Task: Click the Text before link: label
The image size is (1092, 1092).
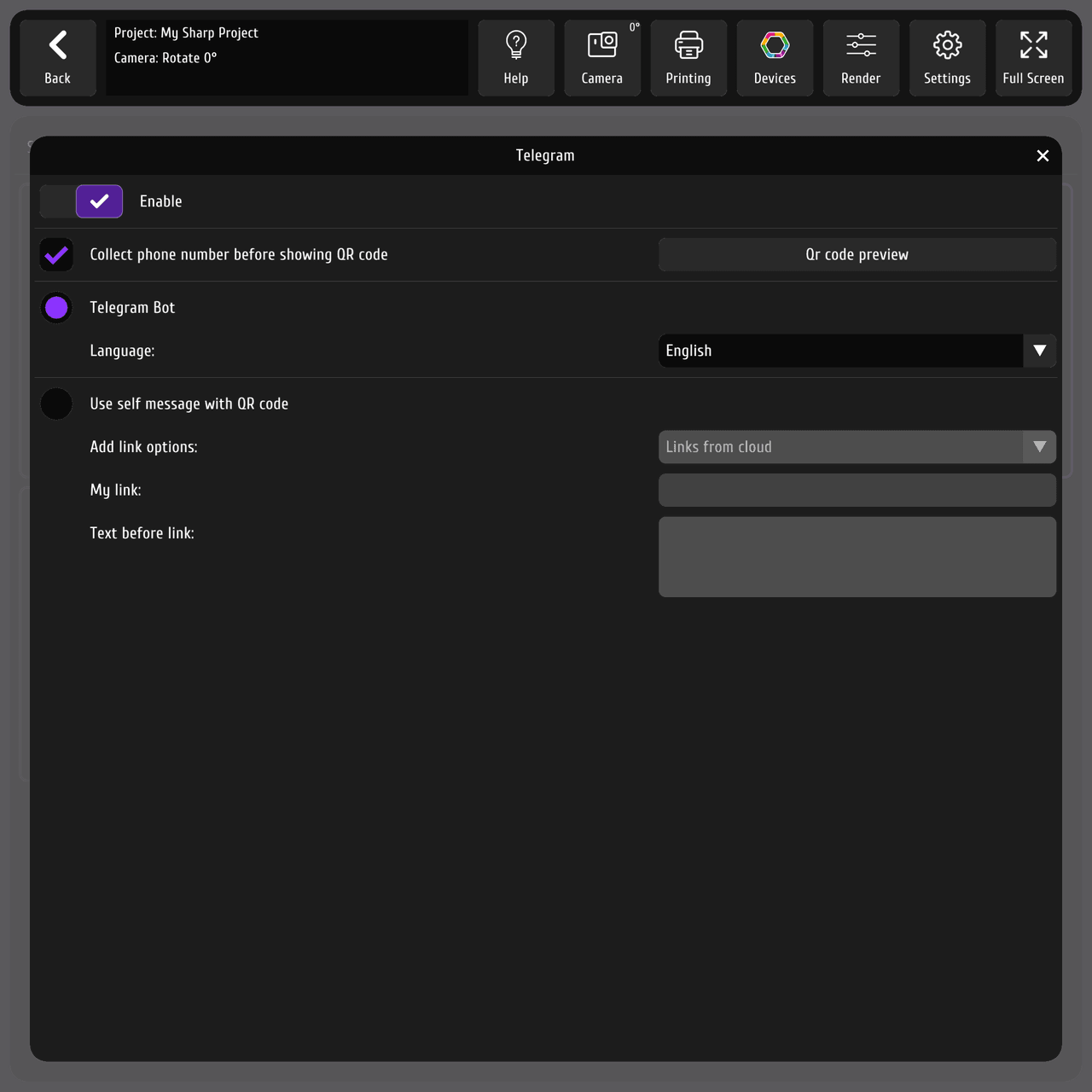Action: click(x=142, y=533)
